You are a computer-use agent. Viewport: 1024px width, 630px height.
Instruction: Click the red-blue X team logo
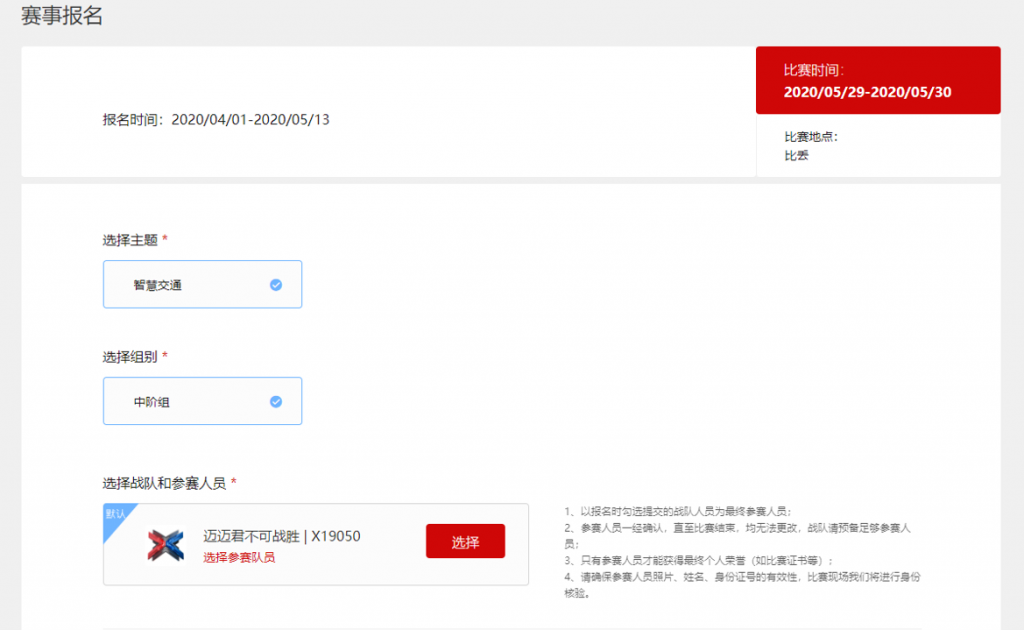[x=166, y=545]
